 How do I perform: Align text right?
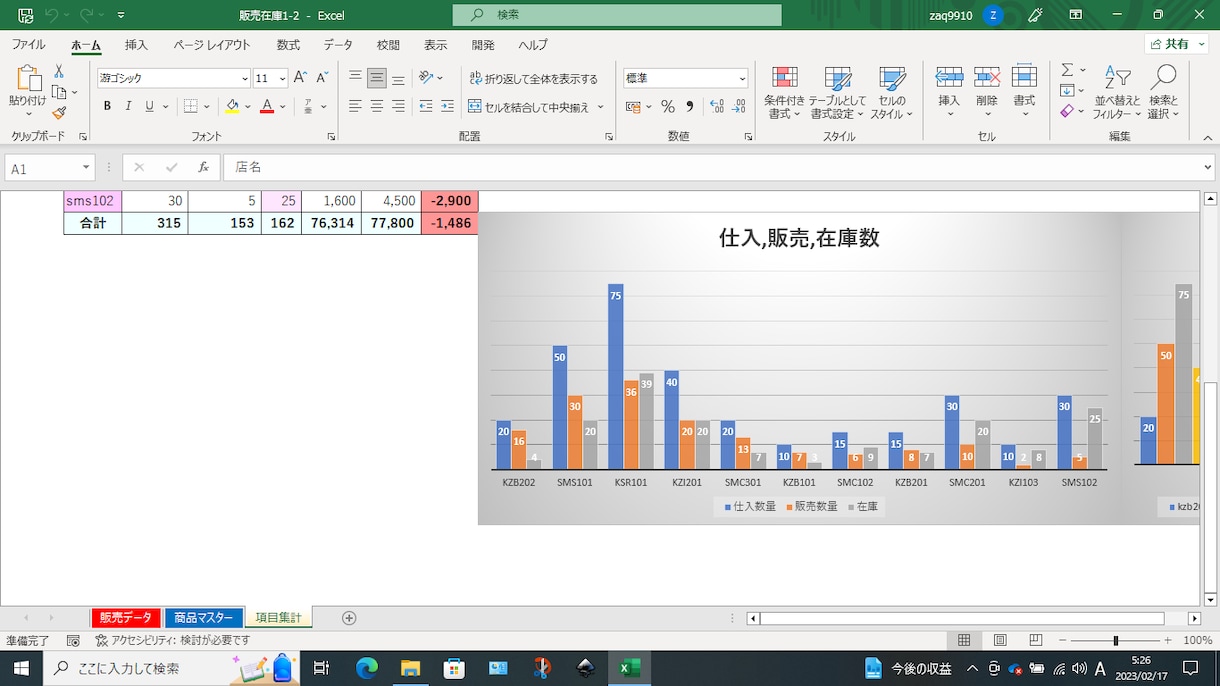[x=398, y=106]
